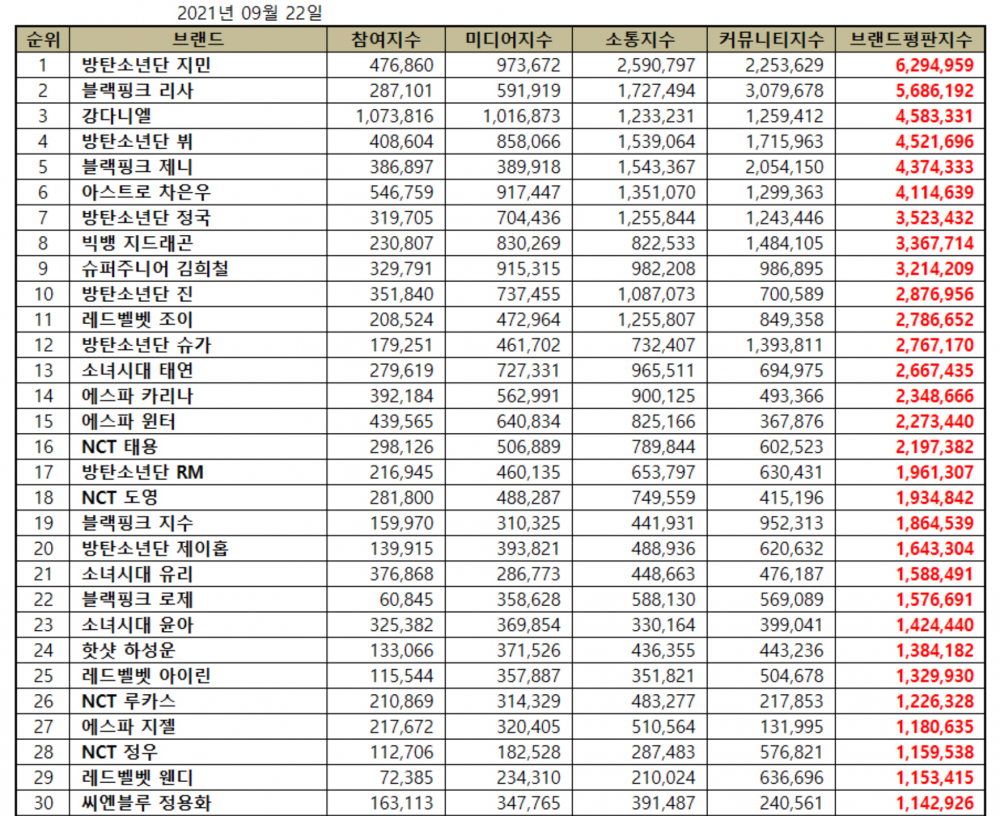Screen dimensions: 1000x816
Task: Click community value 3,079,678
Action: [784, 91]
